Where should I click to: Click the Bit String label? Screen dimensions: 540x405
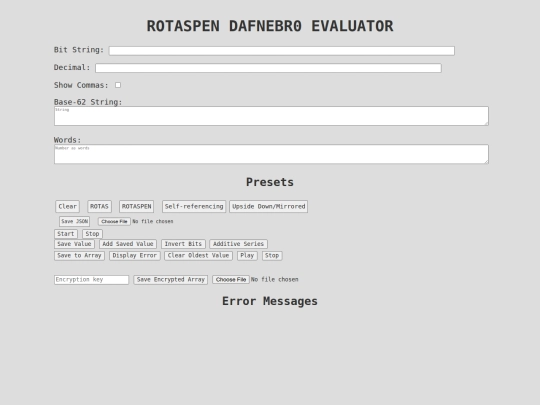click(79, 50)
